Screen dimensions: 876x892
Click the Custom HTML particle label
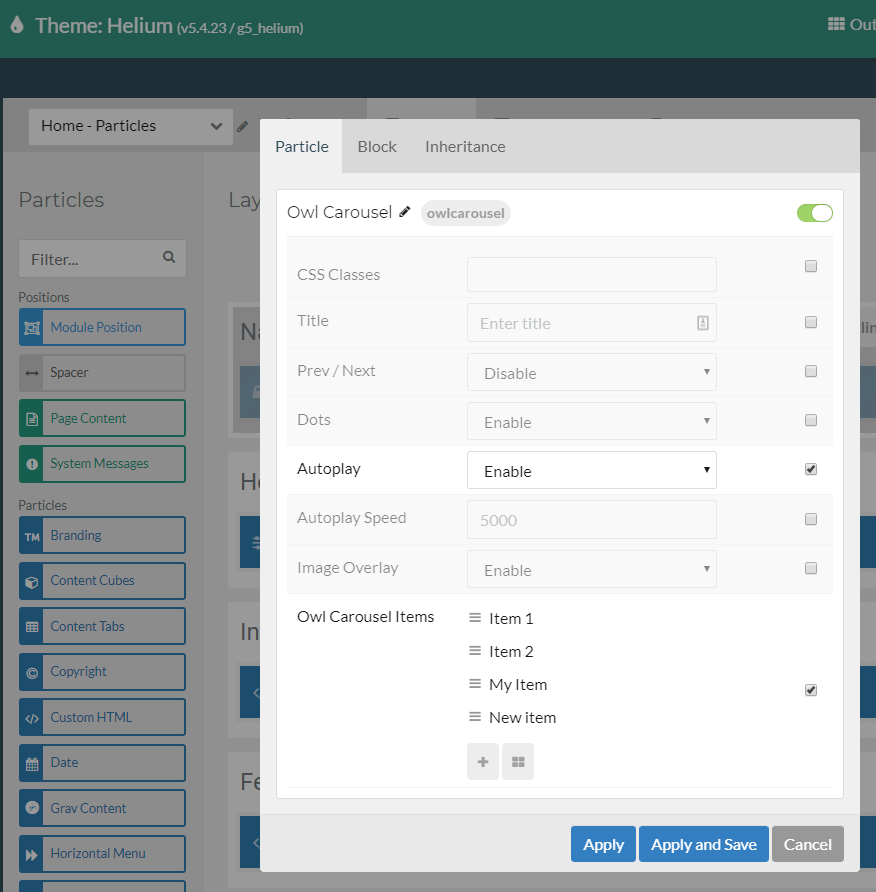(x=91, y=717)
